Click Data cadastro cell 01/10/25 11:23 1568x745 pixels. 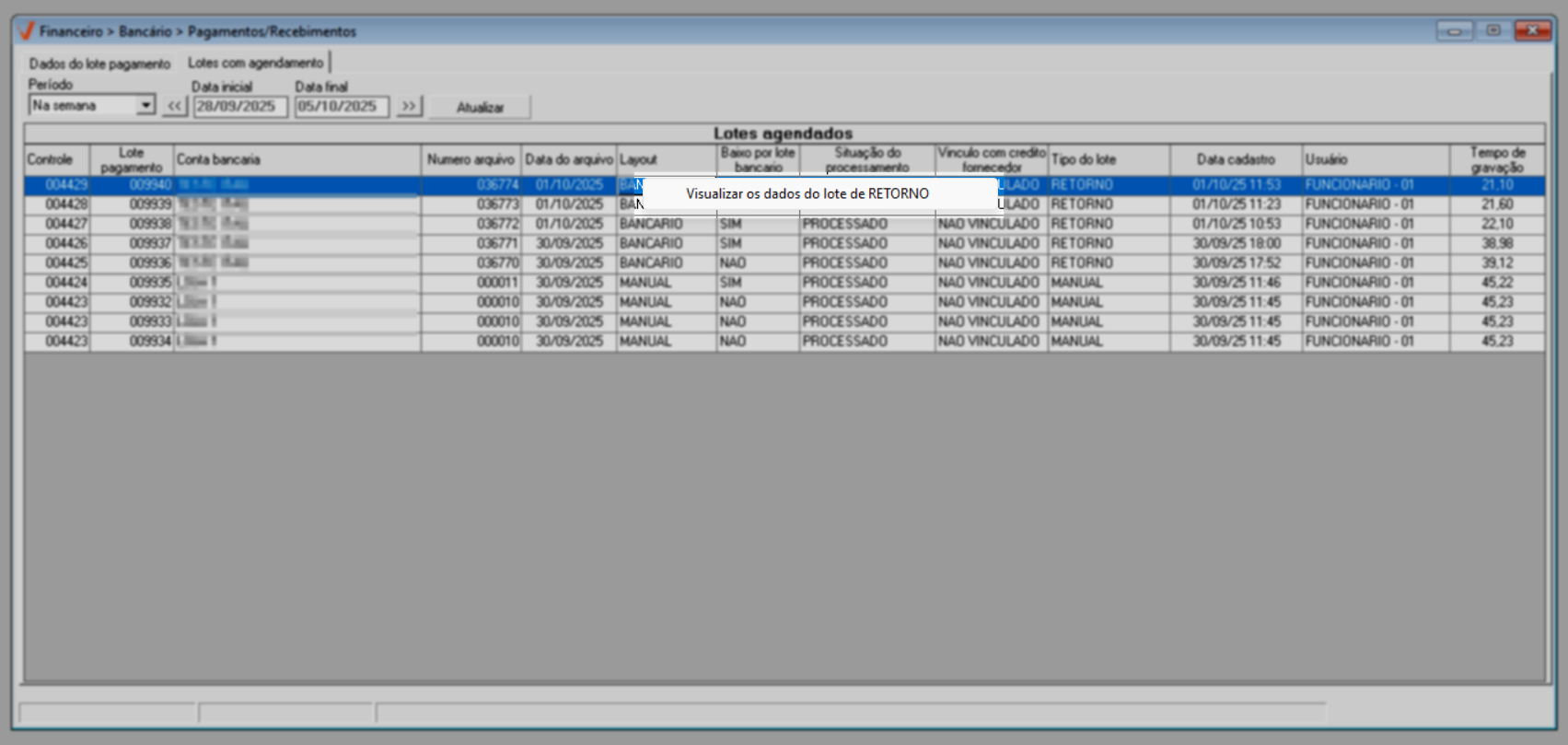tap(1237, 204)
